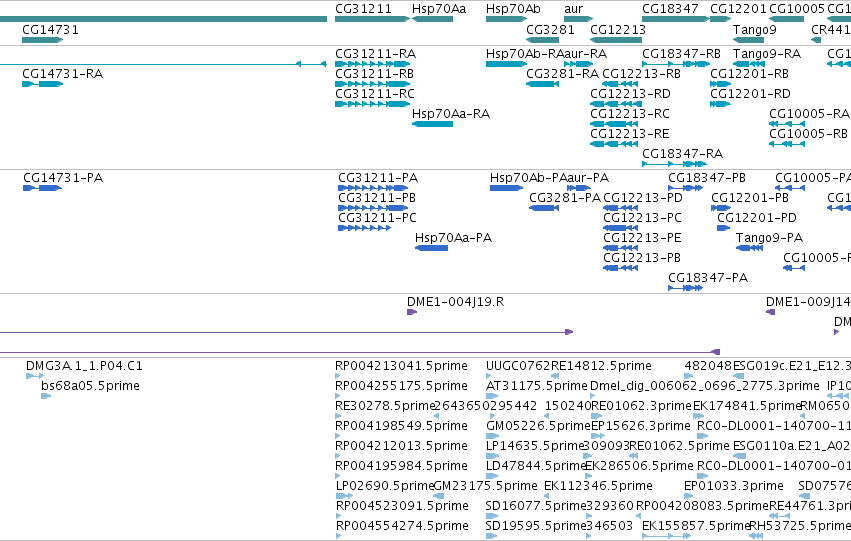This screenshot has height=541, width=851.
Task: Select the Hsp70Aa-PA protein label
Action: click(x=453, y=238)
